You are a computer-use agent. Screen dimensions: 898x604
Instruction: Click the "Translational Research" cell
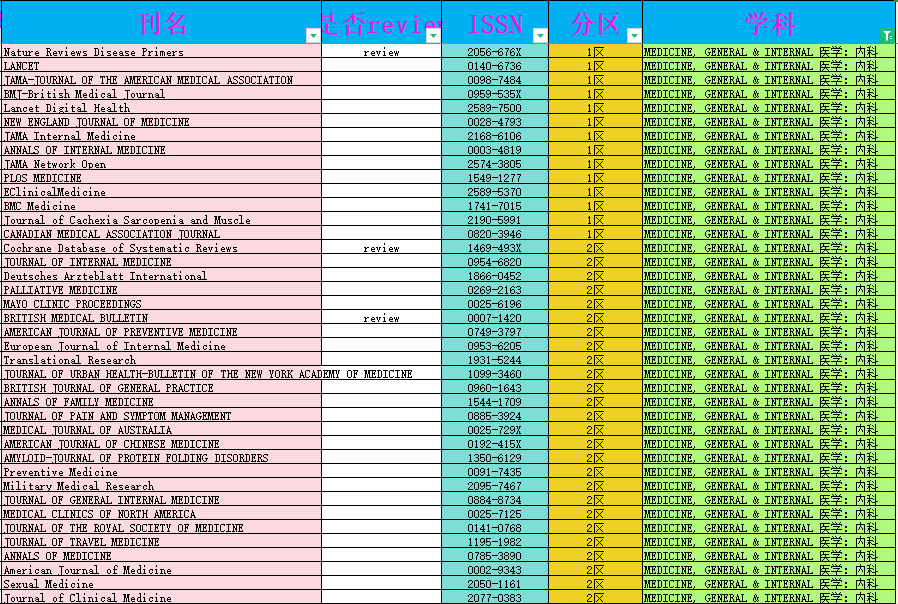point(162,360)
